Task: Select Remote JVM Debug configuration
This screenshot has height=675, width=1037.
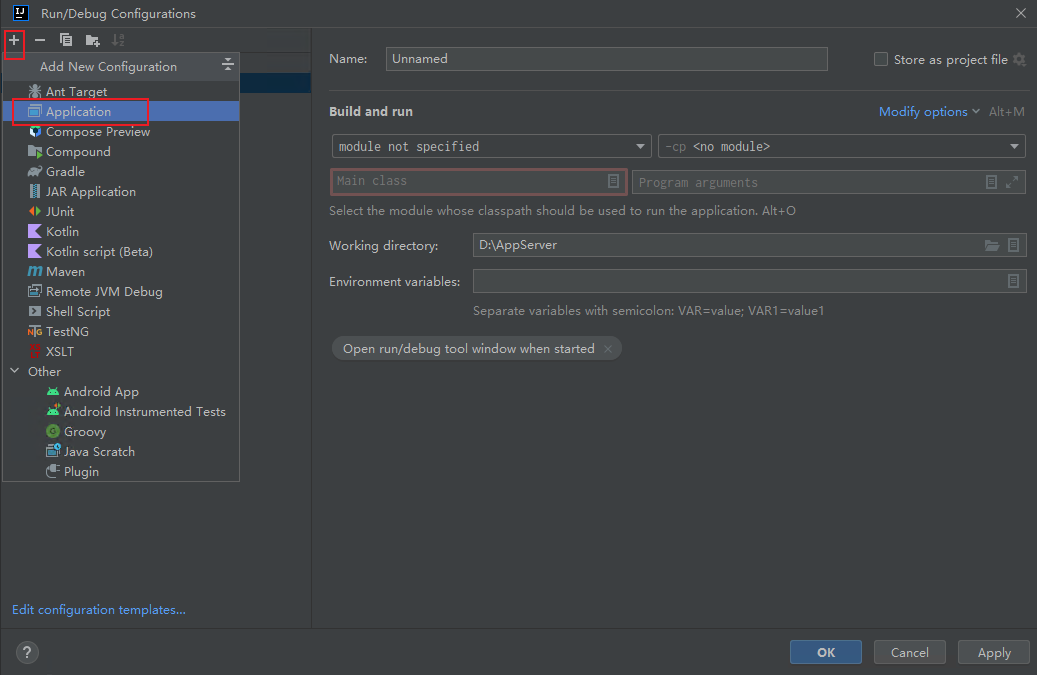Action: click(121, 292)
